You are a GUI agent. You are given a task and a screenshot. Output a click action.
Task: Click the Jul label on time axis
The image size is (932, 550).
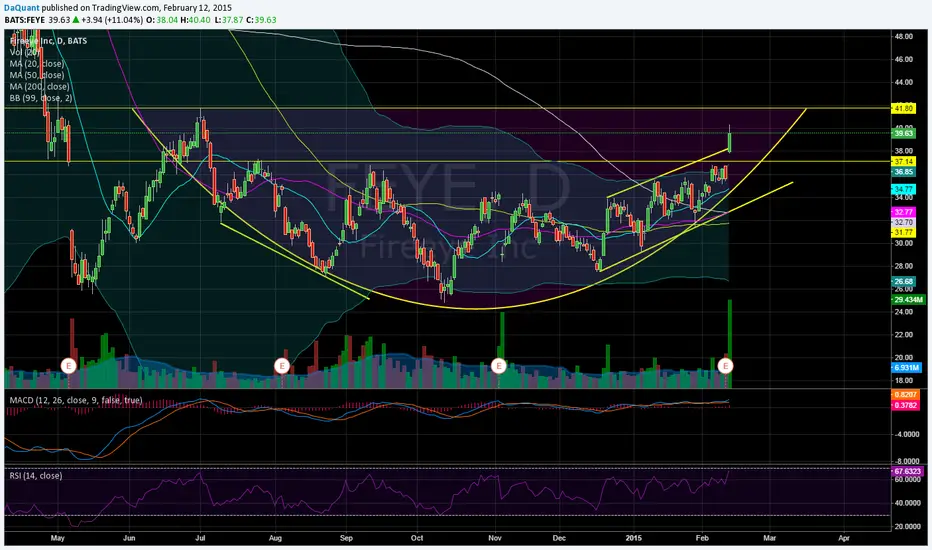[200, 538]
